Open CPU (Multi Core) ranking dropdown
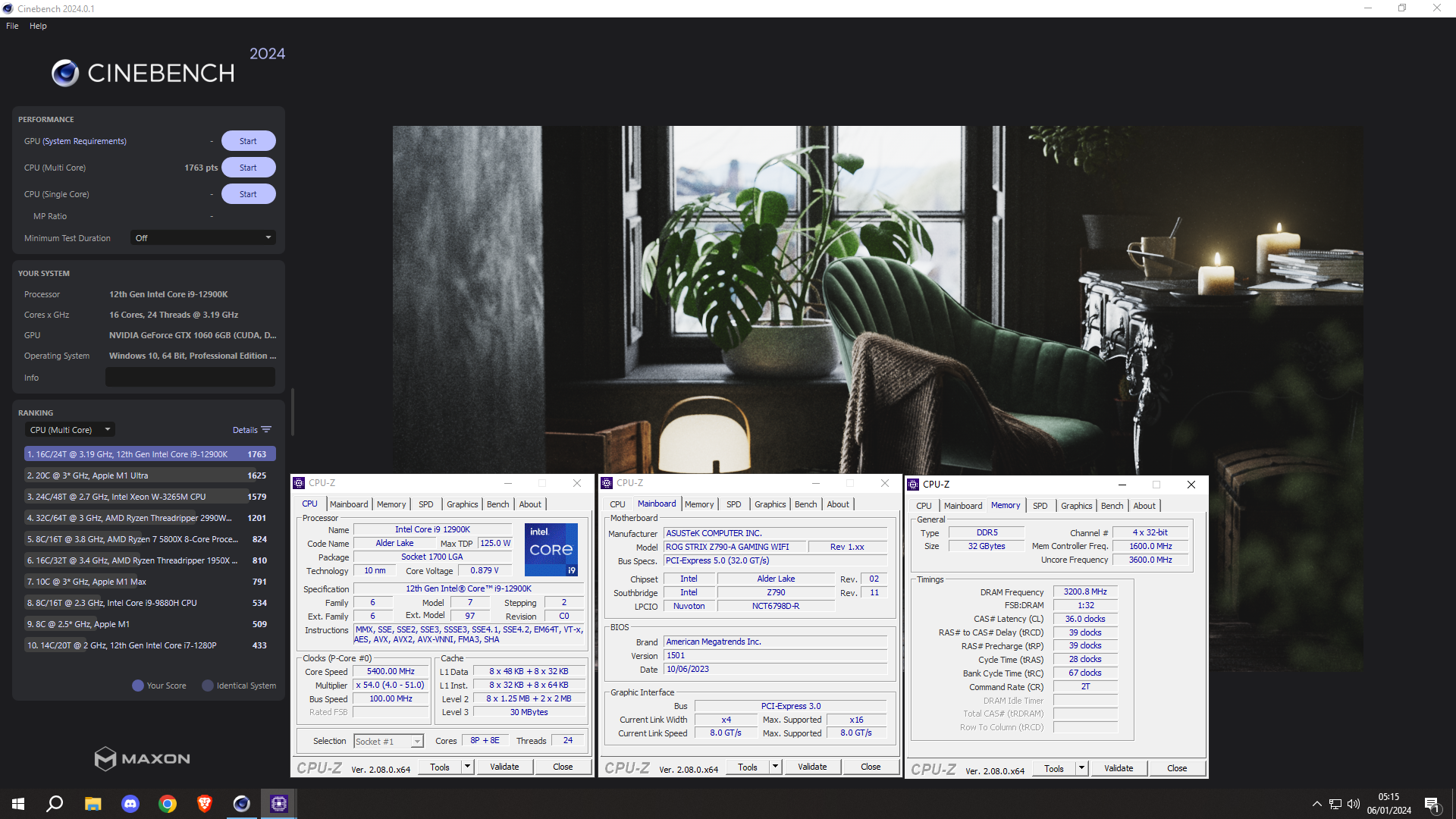The height and width of the screenshot is (819, 1456). [70, 430]
